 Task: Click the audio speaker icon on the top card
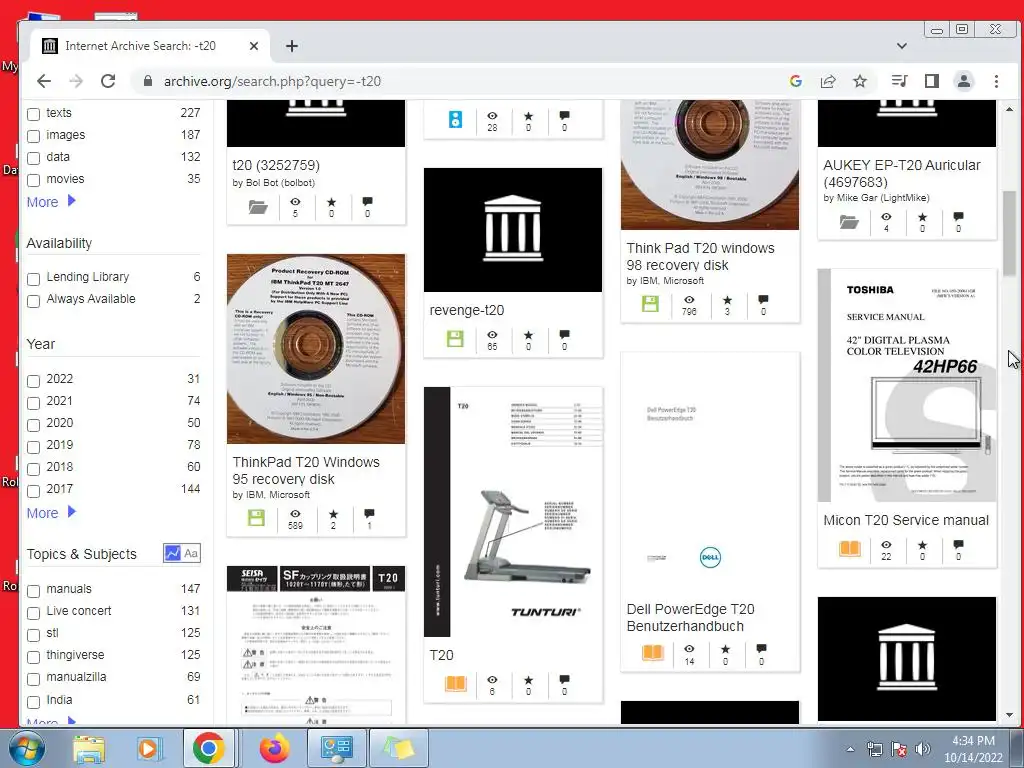(x=455, y=120)
